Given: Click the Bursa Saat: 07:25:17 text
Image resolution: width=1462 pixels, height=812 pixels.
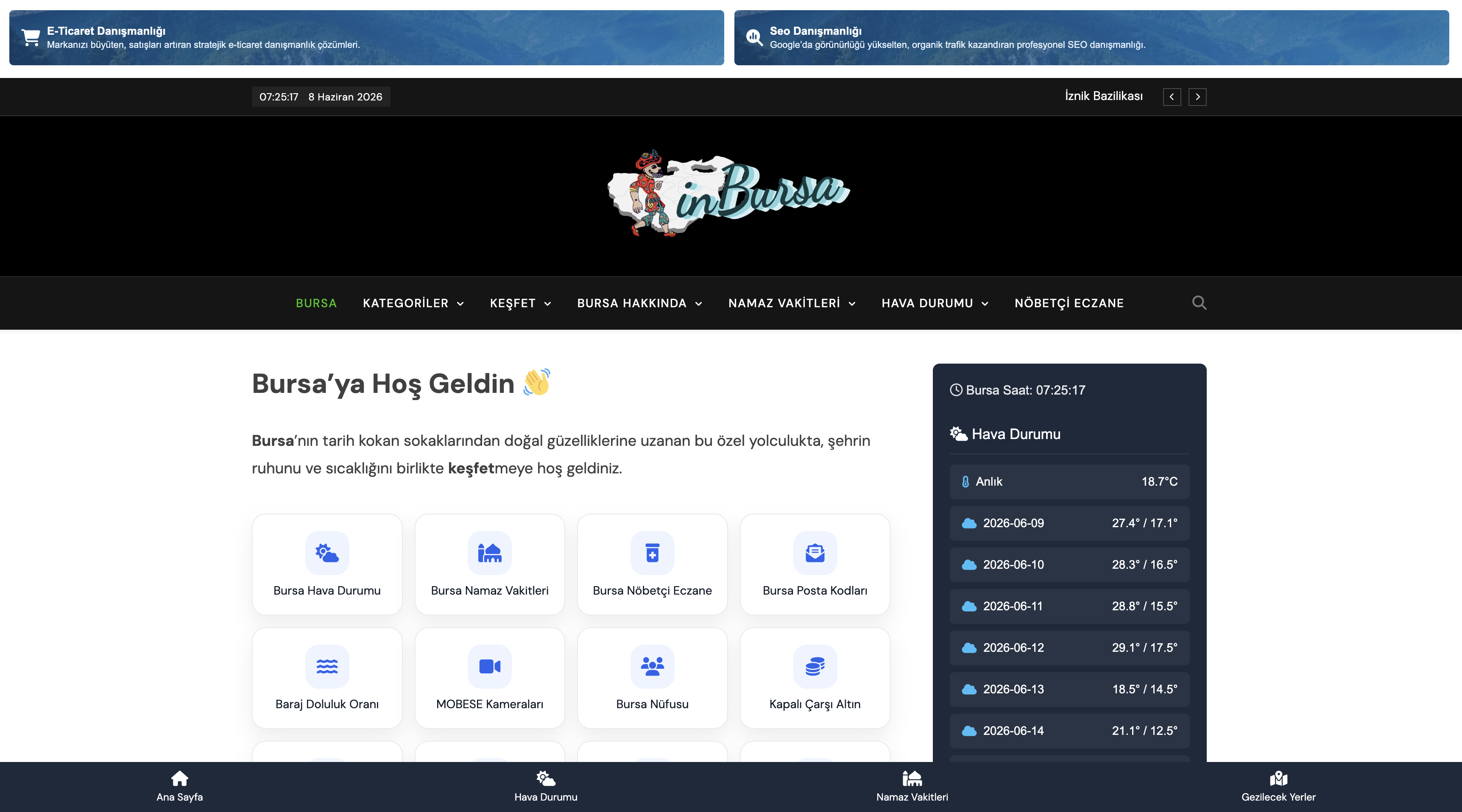Looking at the screenshot, I should click(x=1025, y=390).
